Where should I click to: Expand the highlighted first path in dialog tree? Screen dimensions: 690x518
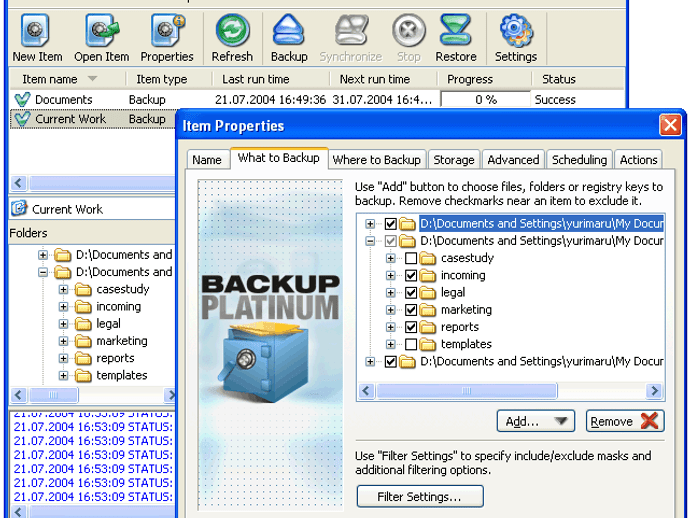coord(370,224)
